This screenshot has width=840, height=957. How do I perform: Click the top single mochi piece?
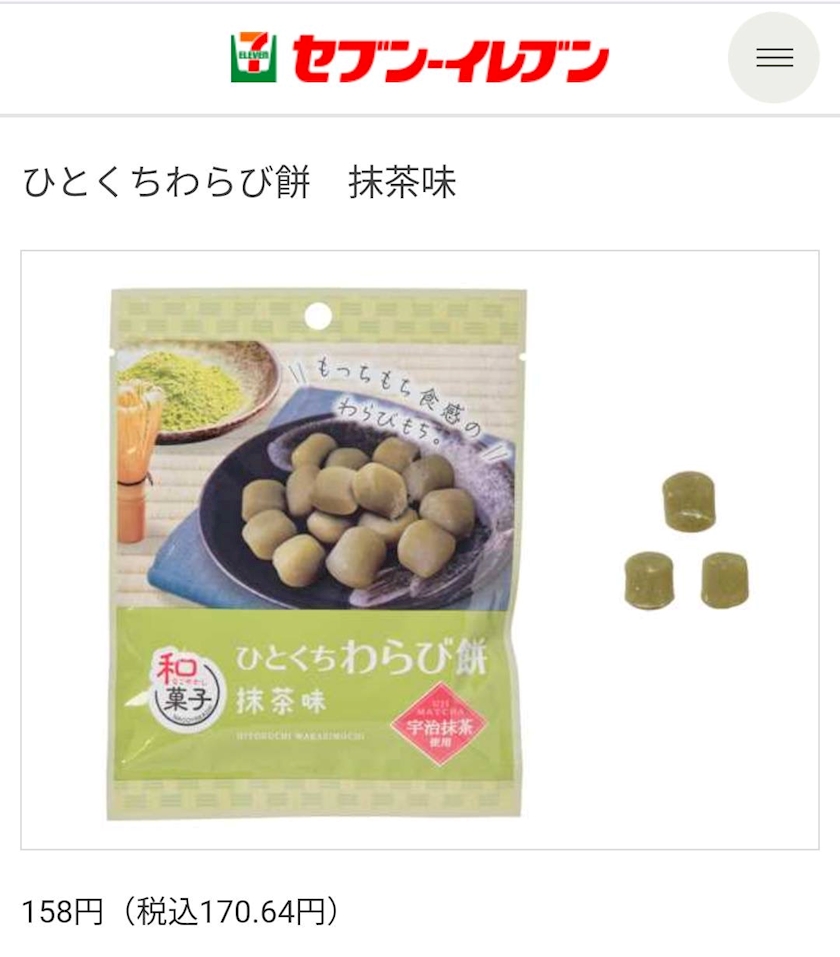689,500
